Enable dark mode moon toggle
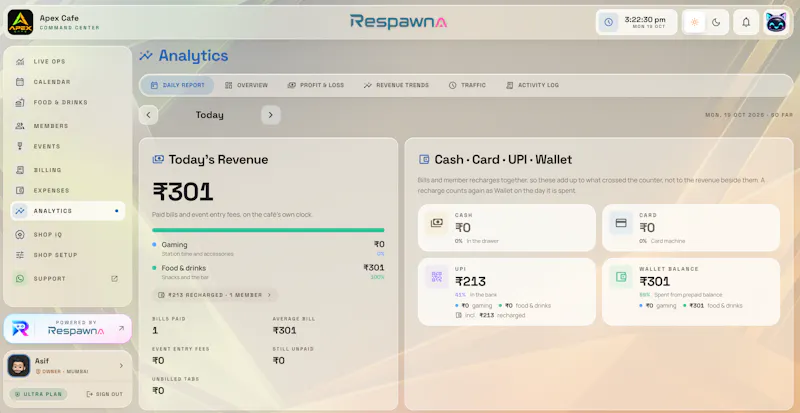The width and height of the screenshot is (800, 413). pos(716,22)
